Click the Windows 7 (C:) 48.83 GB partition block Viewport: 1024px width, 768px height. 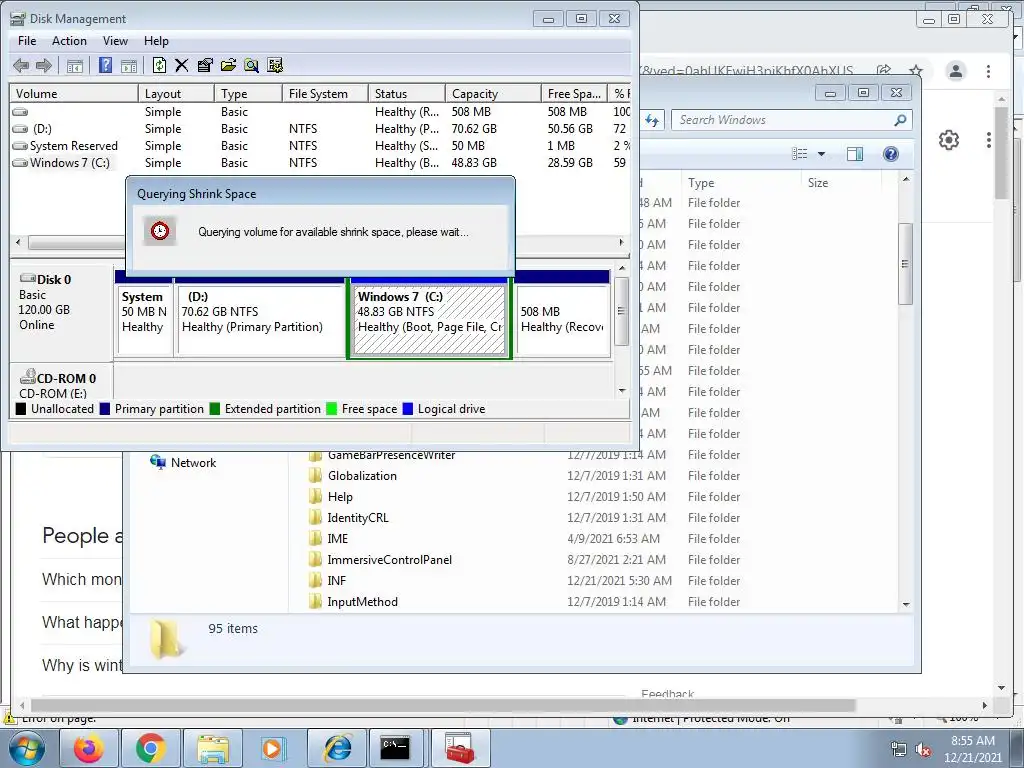pyautogui.click(x=429, y=320)
